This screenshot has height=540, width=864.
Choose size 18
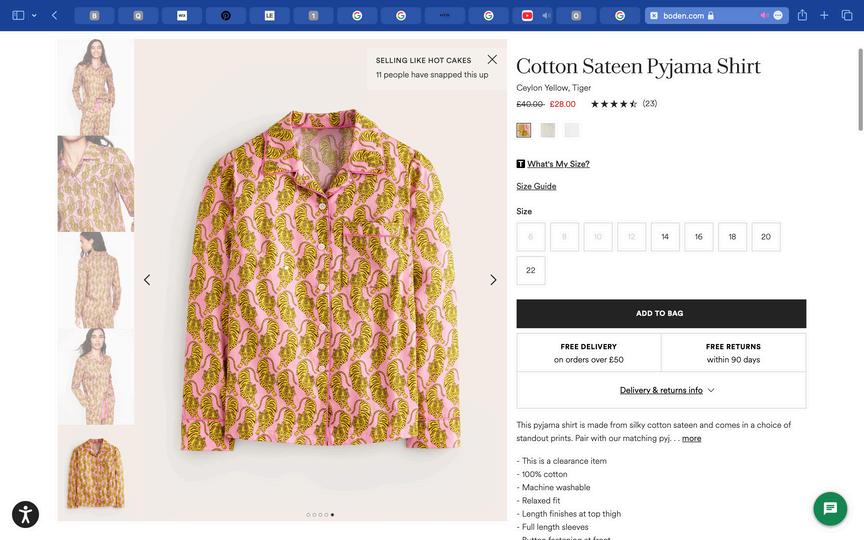pyautogui.click(x=732, y=237)
